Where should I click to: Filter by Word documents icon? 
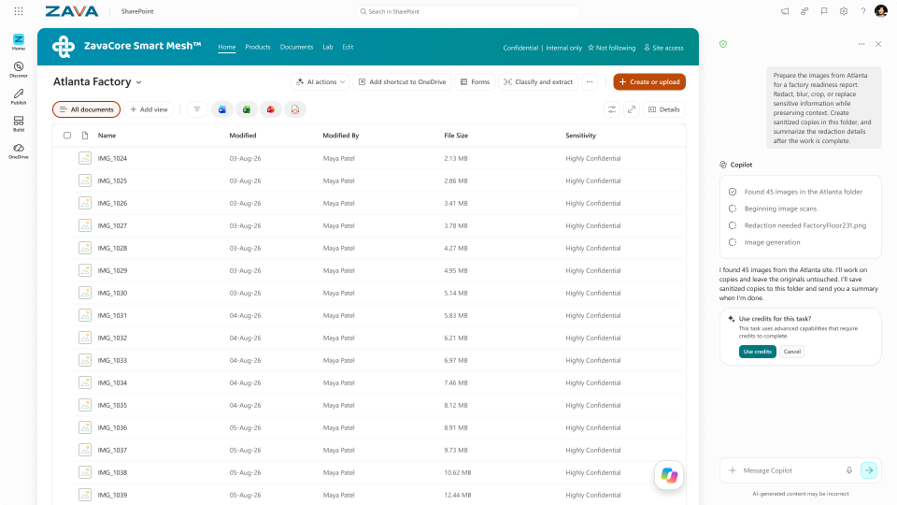click(x=222, y=109)
